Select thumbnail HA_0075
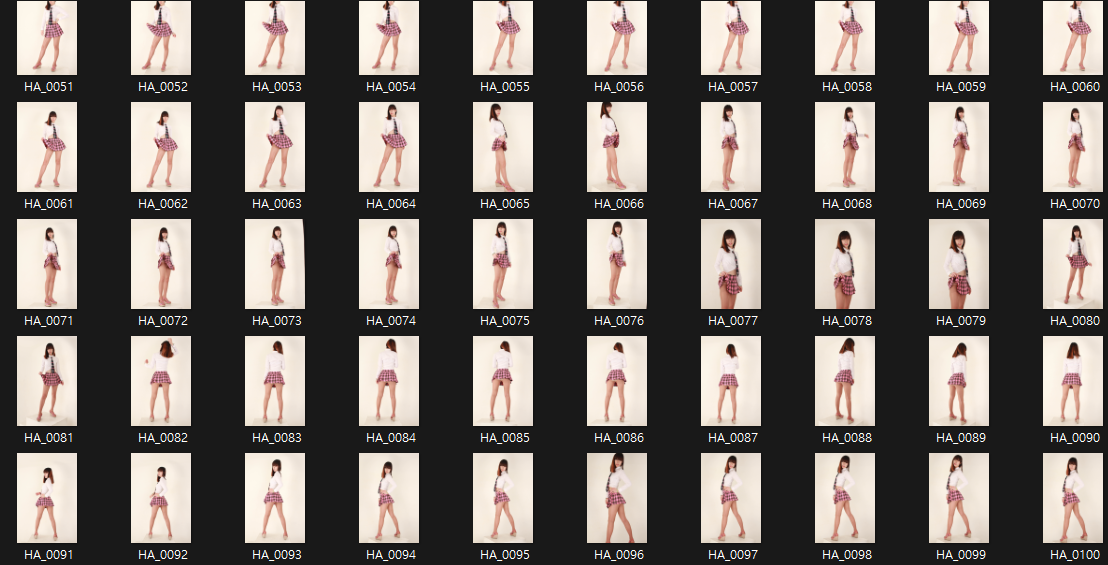 [502, 264]
